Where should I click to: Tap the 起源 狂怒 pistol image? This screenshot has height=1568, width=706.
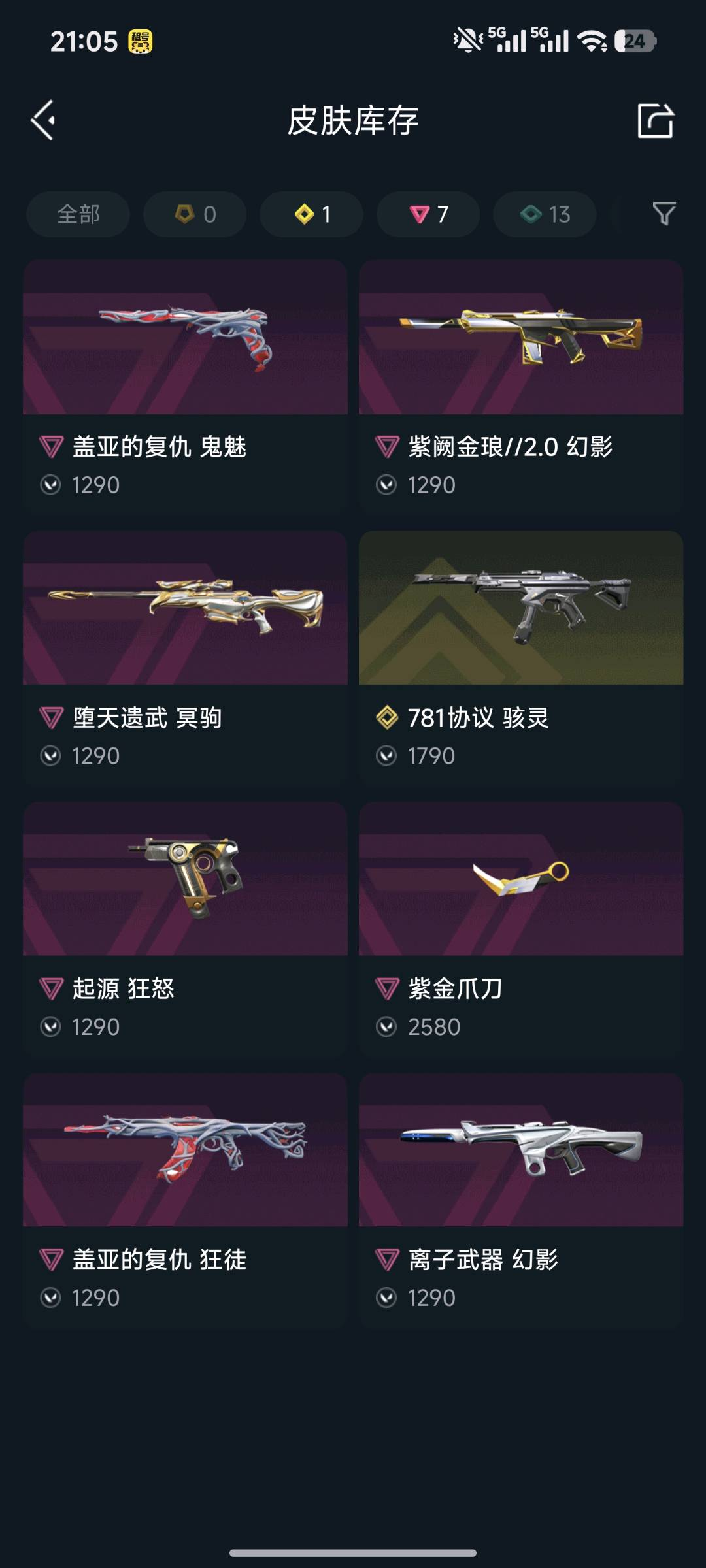(185, 879)
